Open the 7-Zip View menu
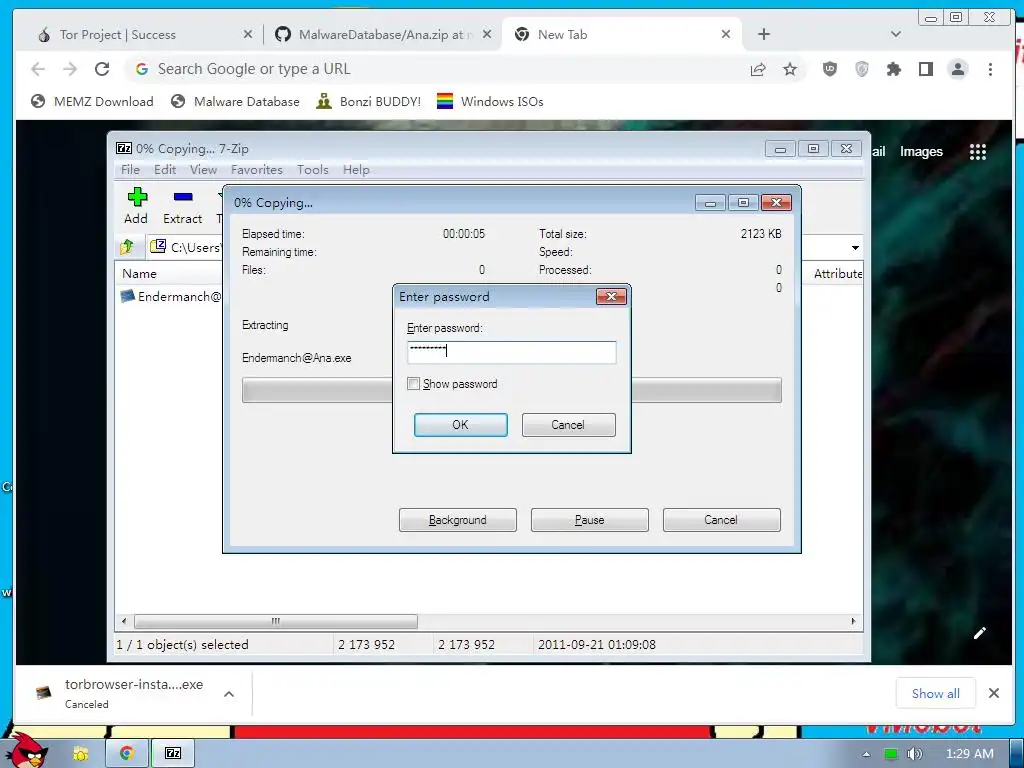The width and height of the screenshot is (1024, 768). (203, 170)
